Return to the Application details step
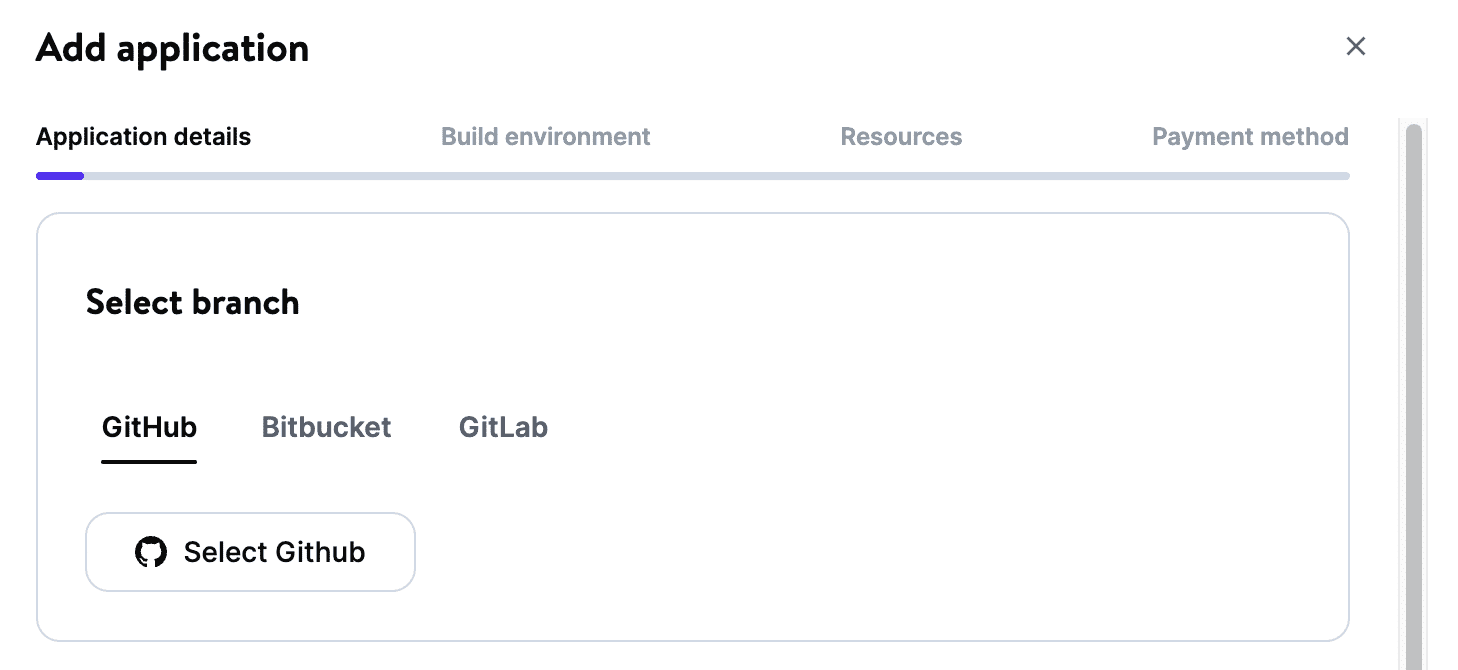Image resolution: width=1458 pixels, height=670 pixels. point(143,136)
